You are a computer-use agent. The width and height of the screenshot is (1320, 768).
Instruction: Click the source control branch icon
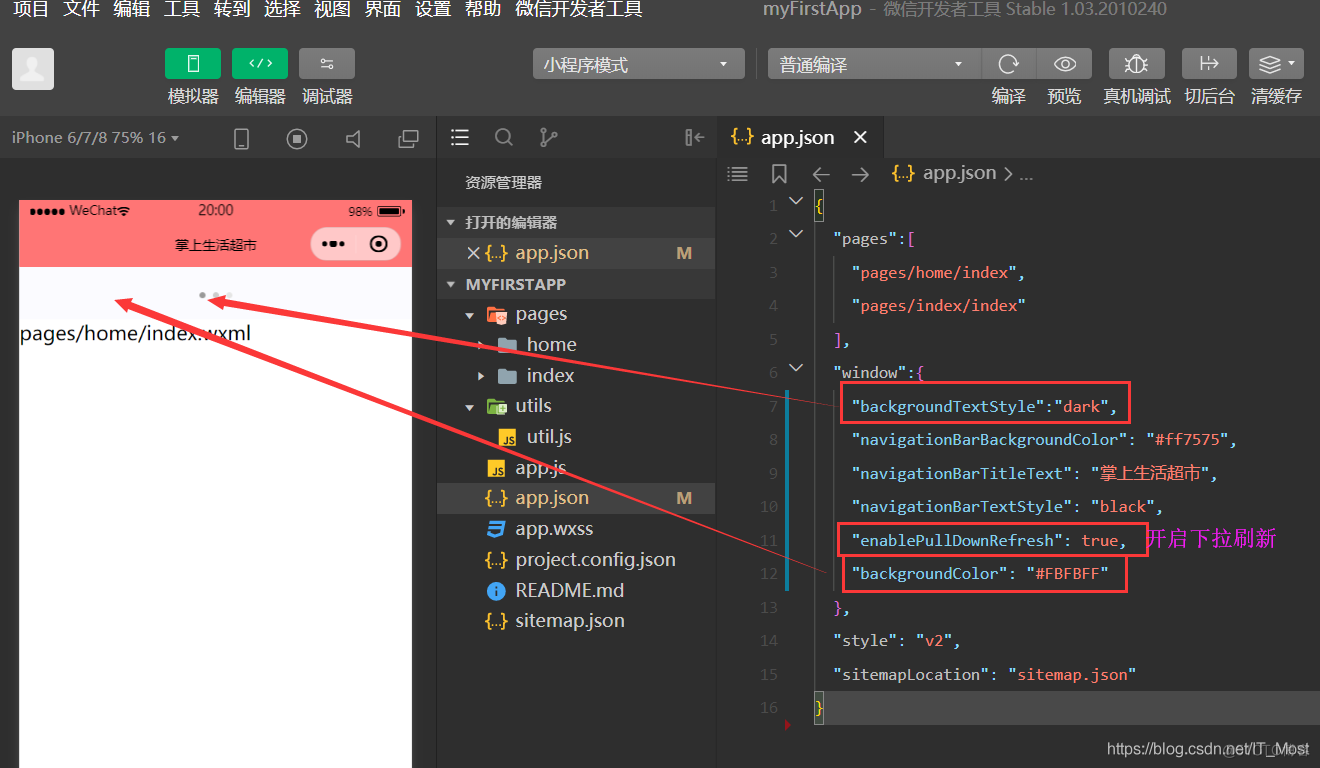548,137
